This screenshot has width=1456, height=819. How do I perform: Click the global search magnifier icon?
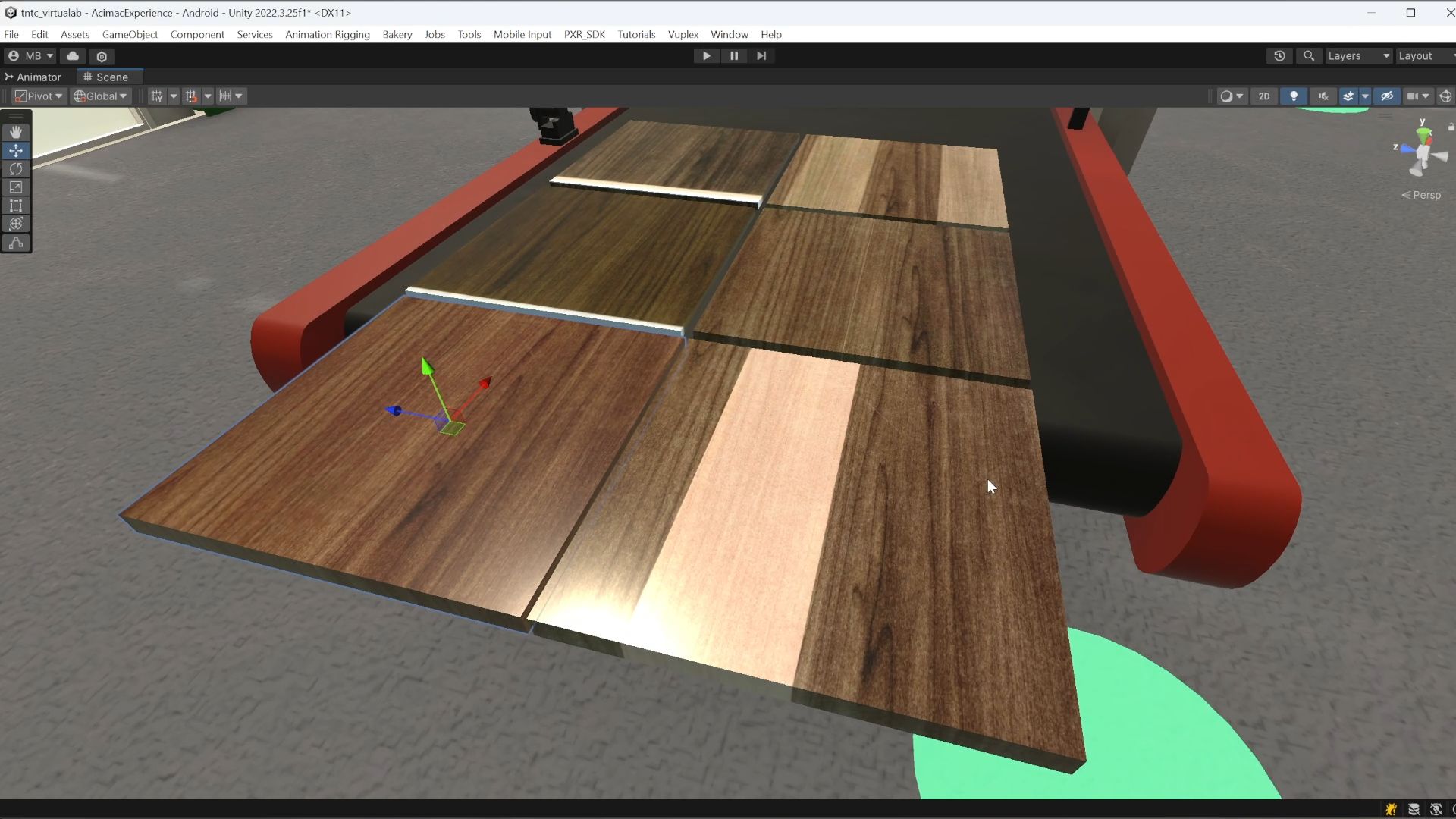coord(1309,56)
